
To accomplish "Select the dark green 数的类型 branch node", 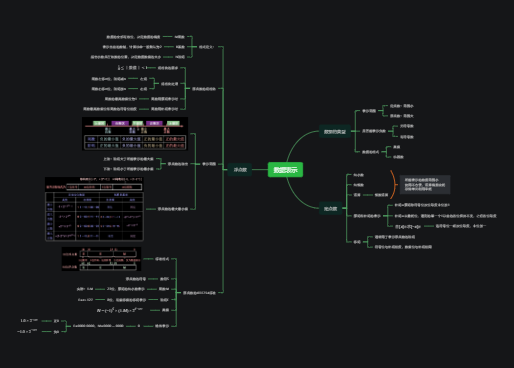I will [x=335, y=132].
